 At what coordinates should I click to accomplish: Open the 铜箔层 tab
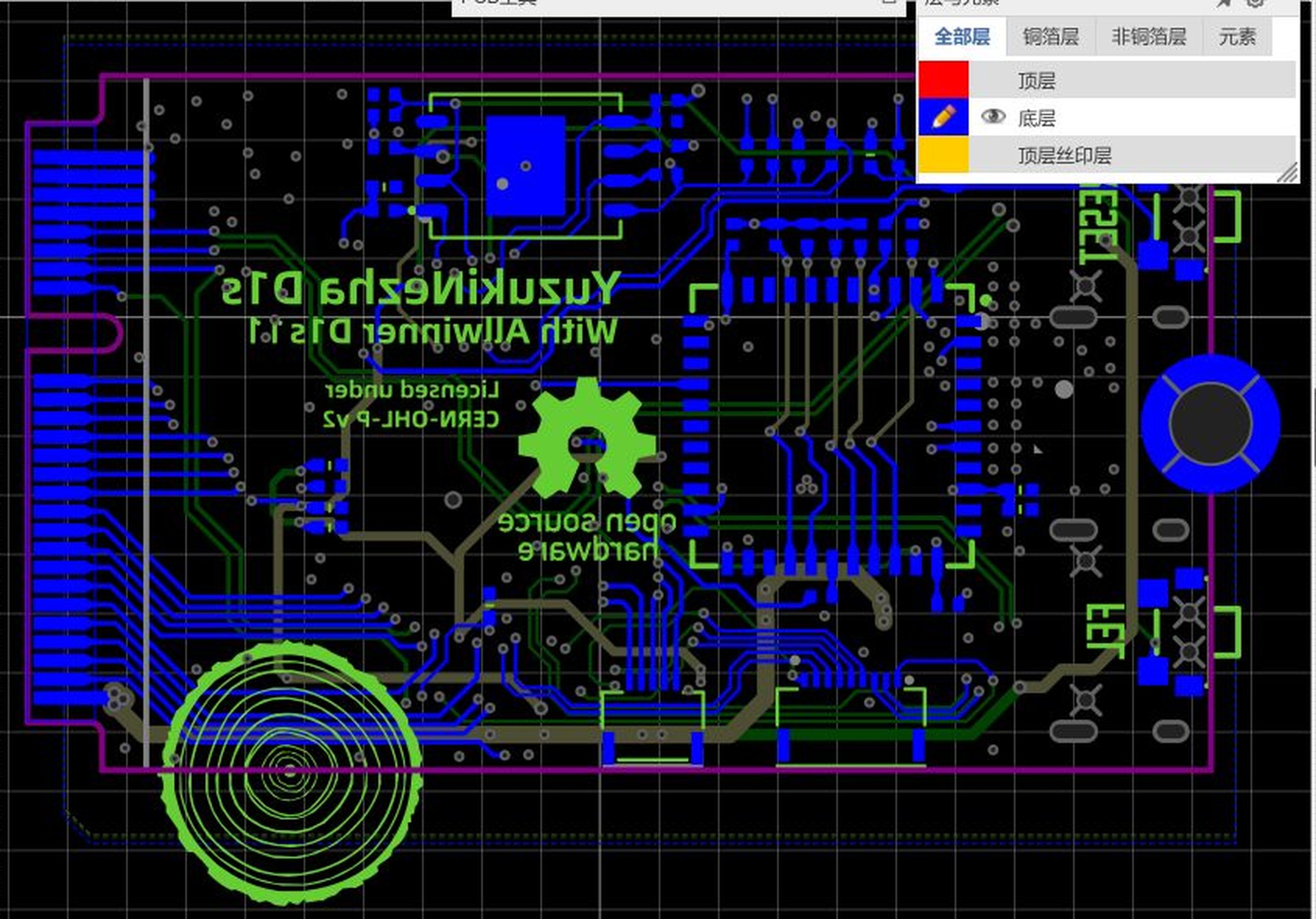pos(1051,37)
